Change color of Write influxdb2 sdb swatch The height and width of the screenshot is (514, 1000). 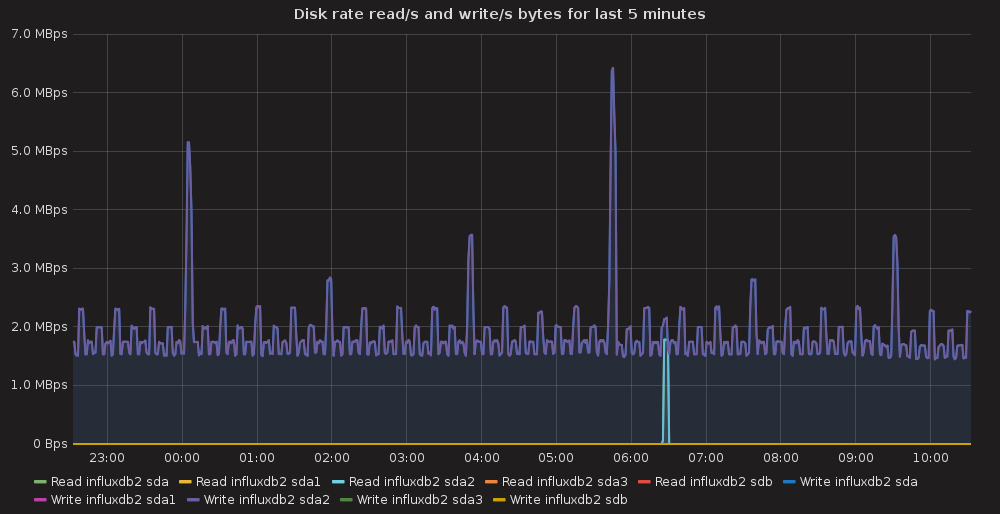click(x=498, y=500)
